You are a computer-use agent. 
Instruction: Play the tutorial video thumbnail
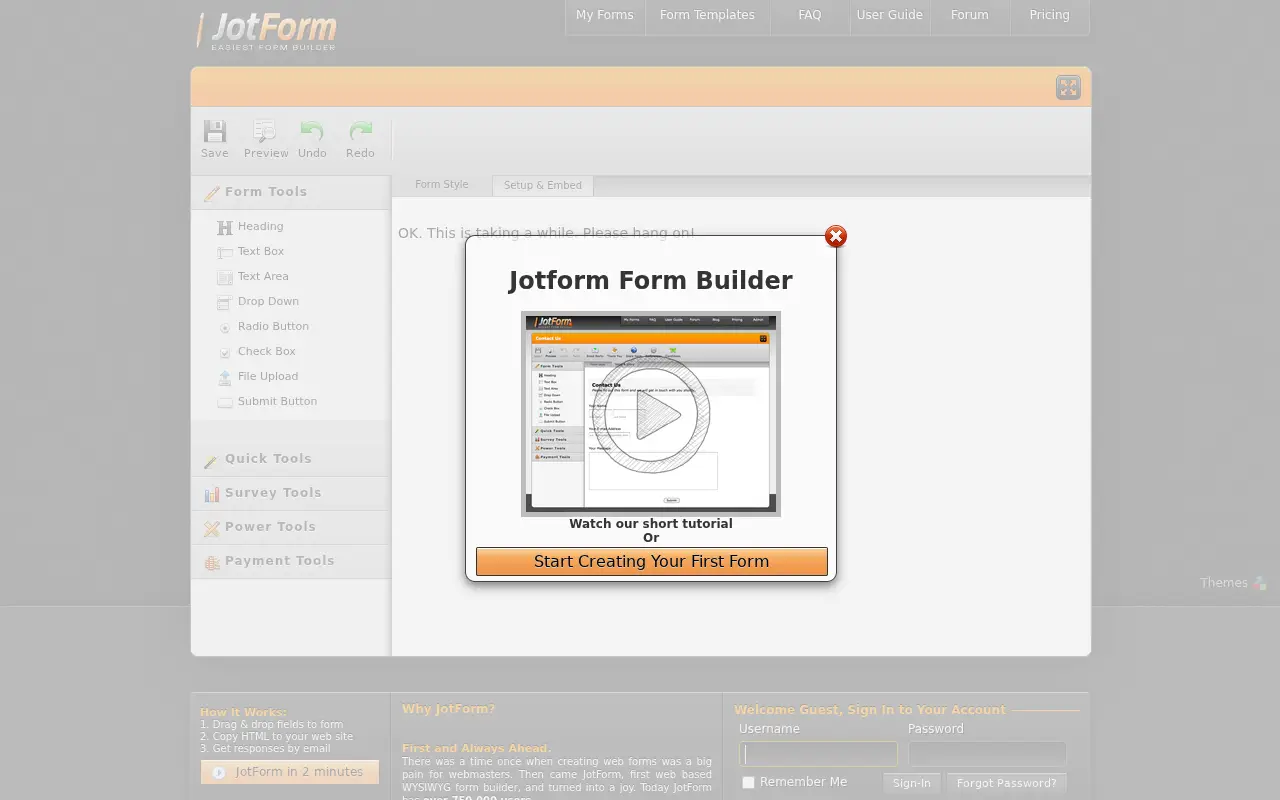(651, 414)
